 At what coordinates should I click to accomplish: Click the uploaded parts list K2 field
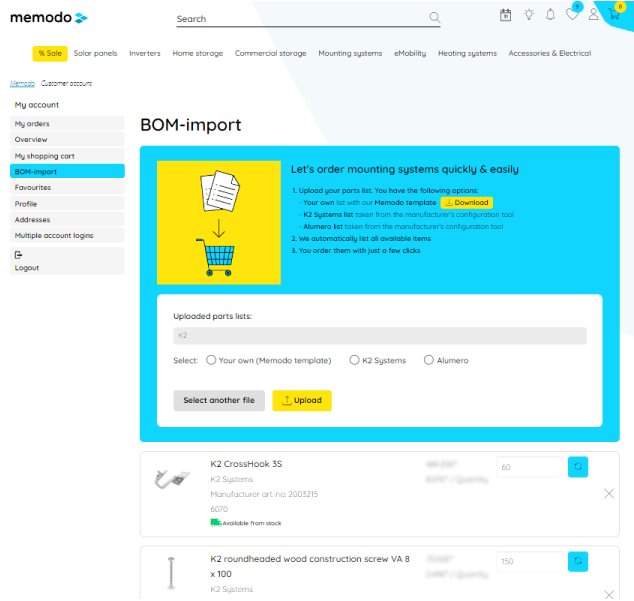(380, 335)
